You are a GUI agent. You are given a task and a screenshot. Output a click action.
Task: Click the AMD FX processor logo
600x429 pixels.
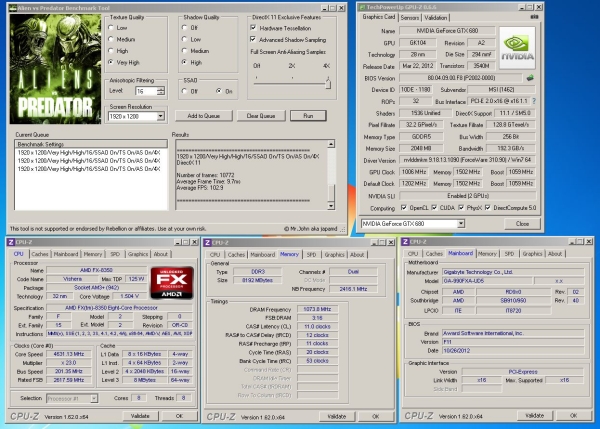[x=172, y=282]
